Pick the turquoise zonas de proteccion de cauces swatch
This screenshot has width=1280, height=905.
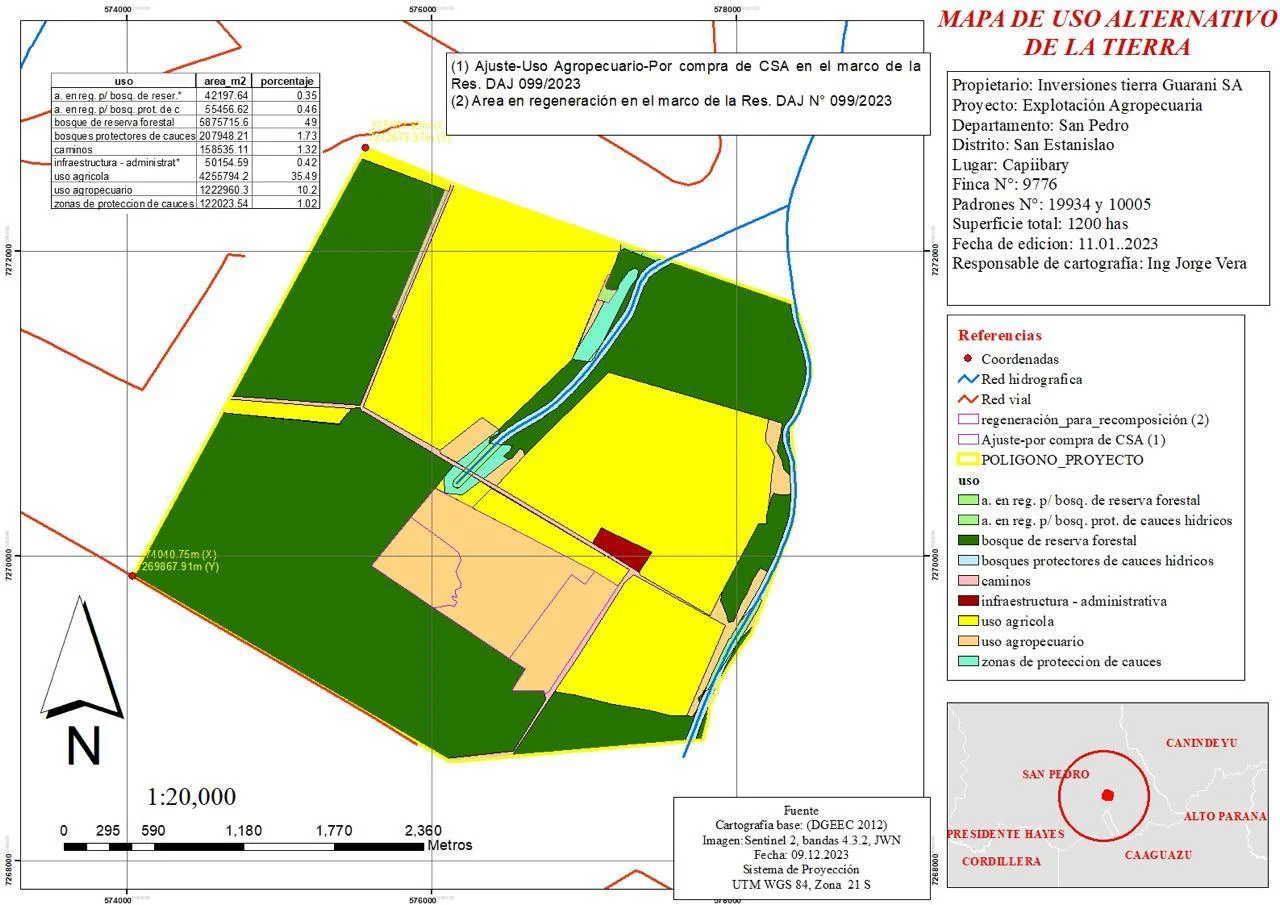967,661
